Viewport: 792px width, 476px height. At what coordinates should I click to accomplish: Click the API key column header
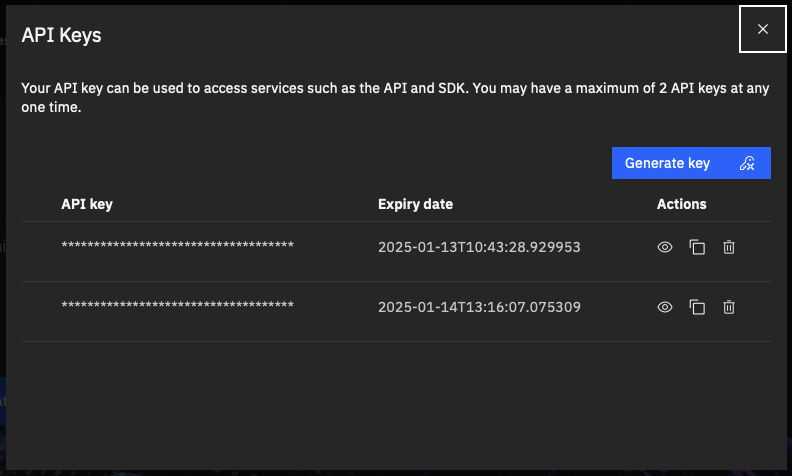click(x=87, y=204)
